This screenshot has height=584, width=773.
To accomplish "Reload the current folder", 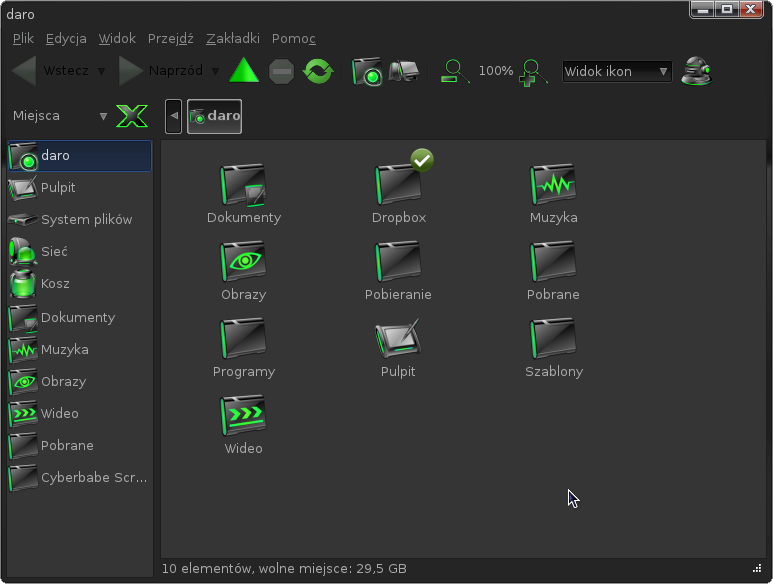I will [x=318, y=71].
